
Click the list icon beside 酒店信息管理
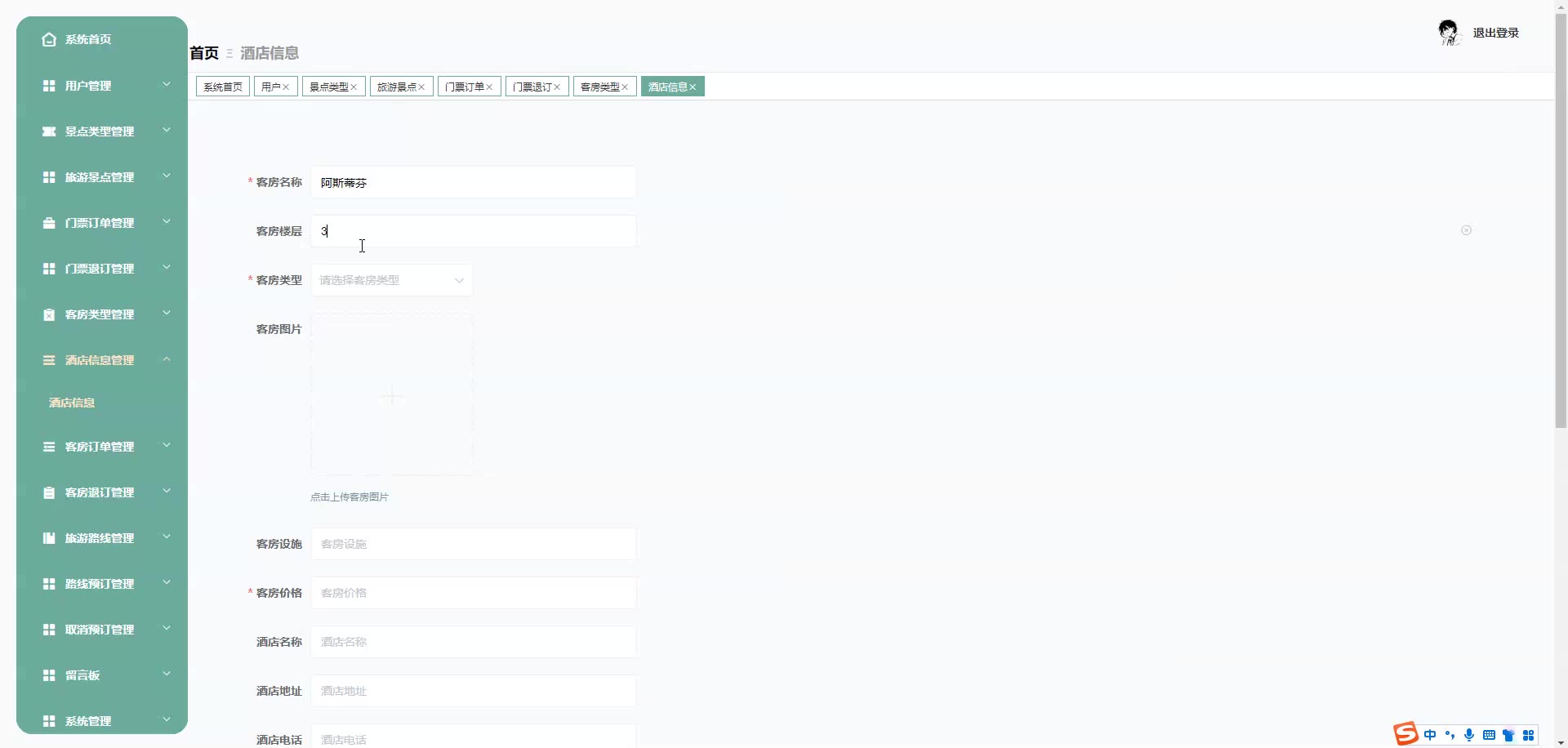pos(49,360)
